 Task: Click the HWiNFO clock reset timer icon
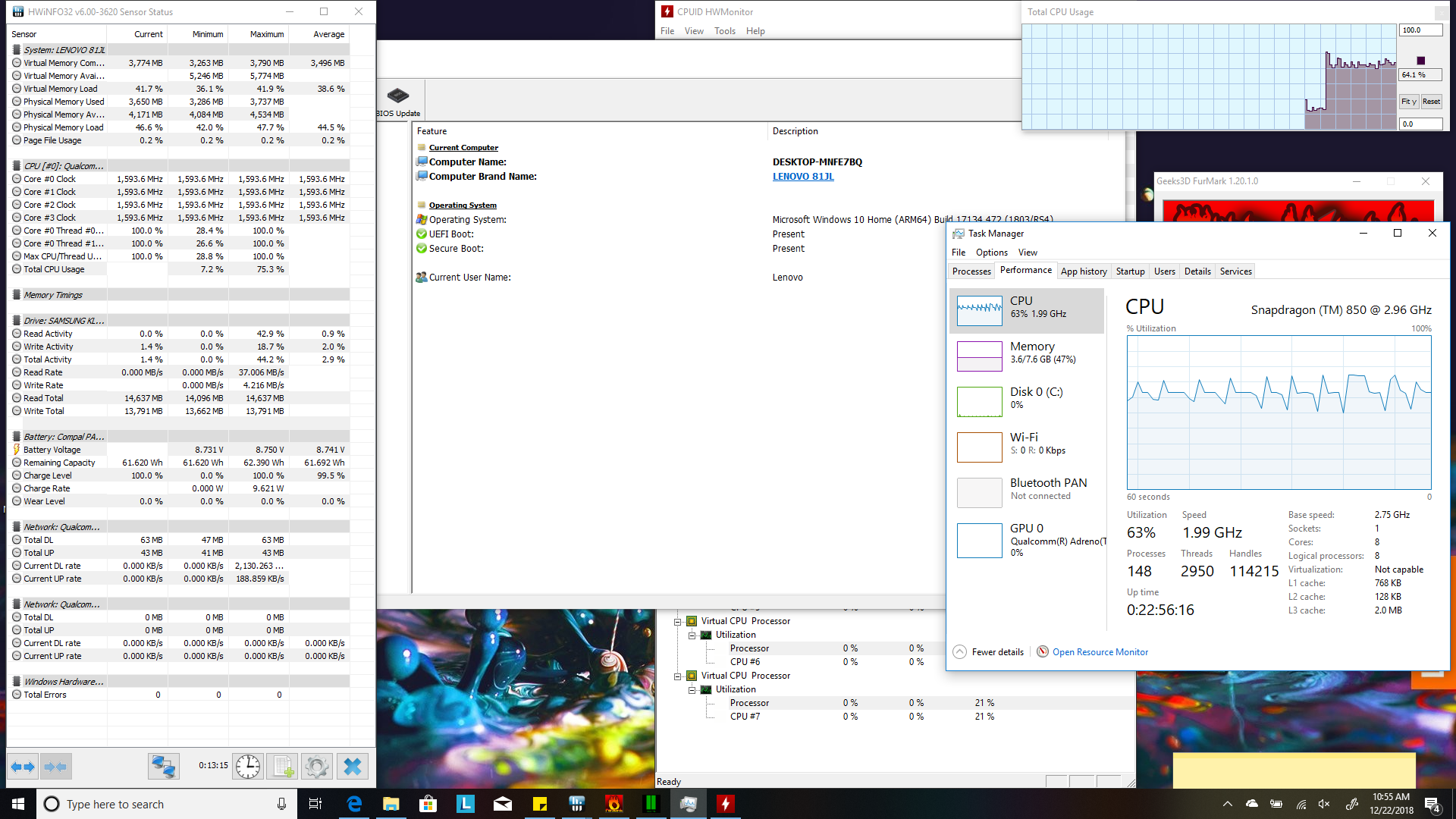click(247, 767)
